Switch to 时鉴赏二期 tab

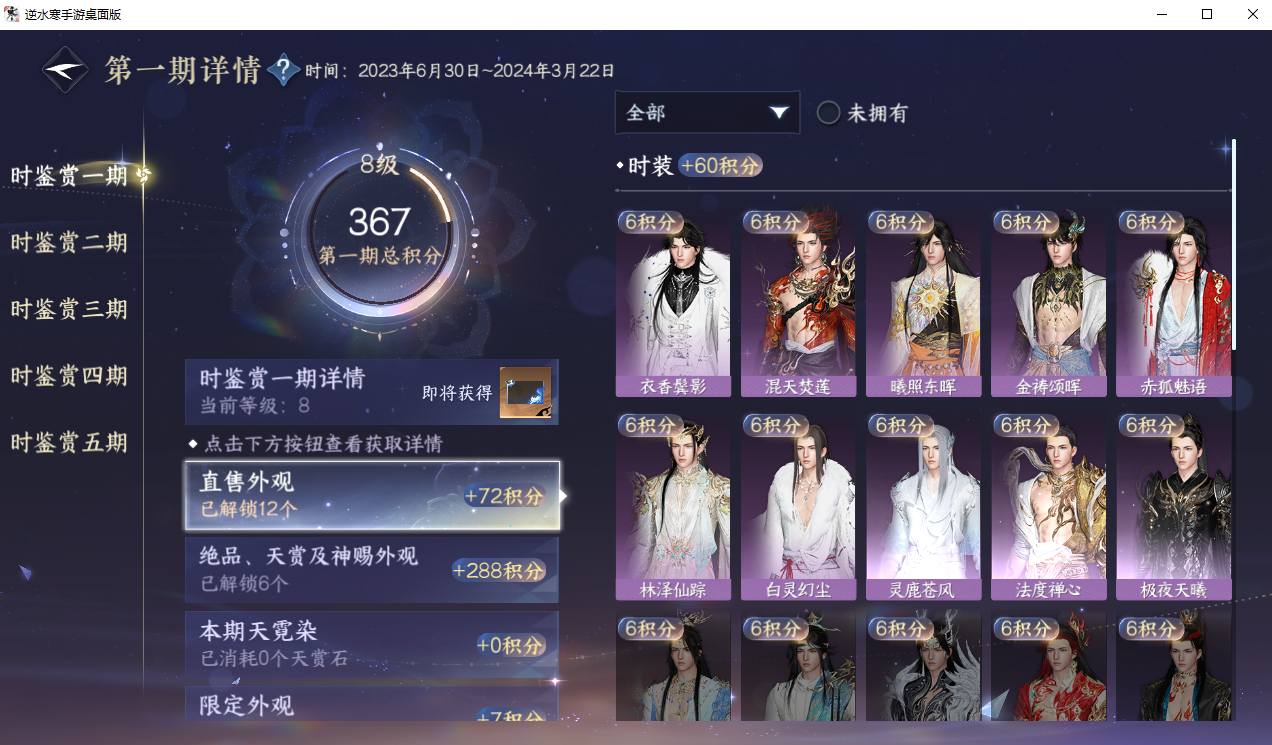pyautogui.click(x=69, y=242)
